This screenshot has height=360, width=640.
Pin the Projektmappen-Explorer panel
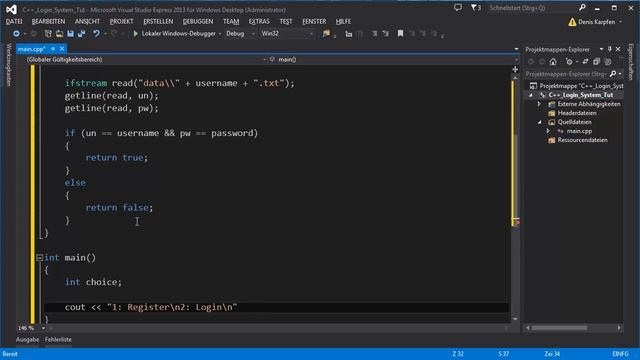(610, 49)
